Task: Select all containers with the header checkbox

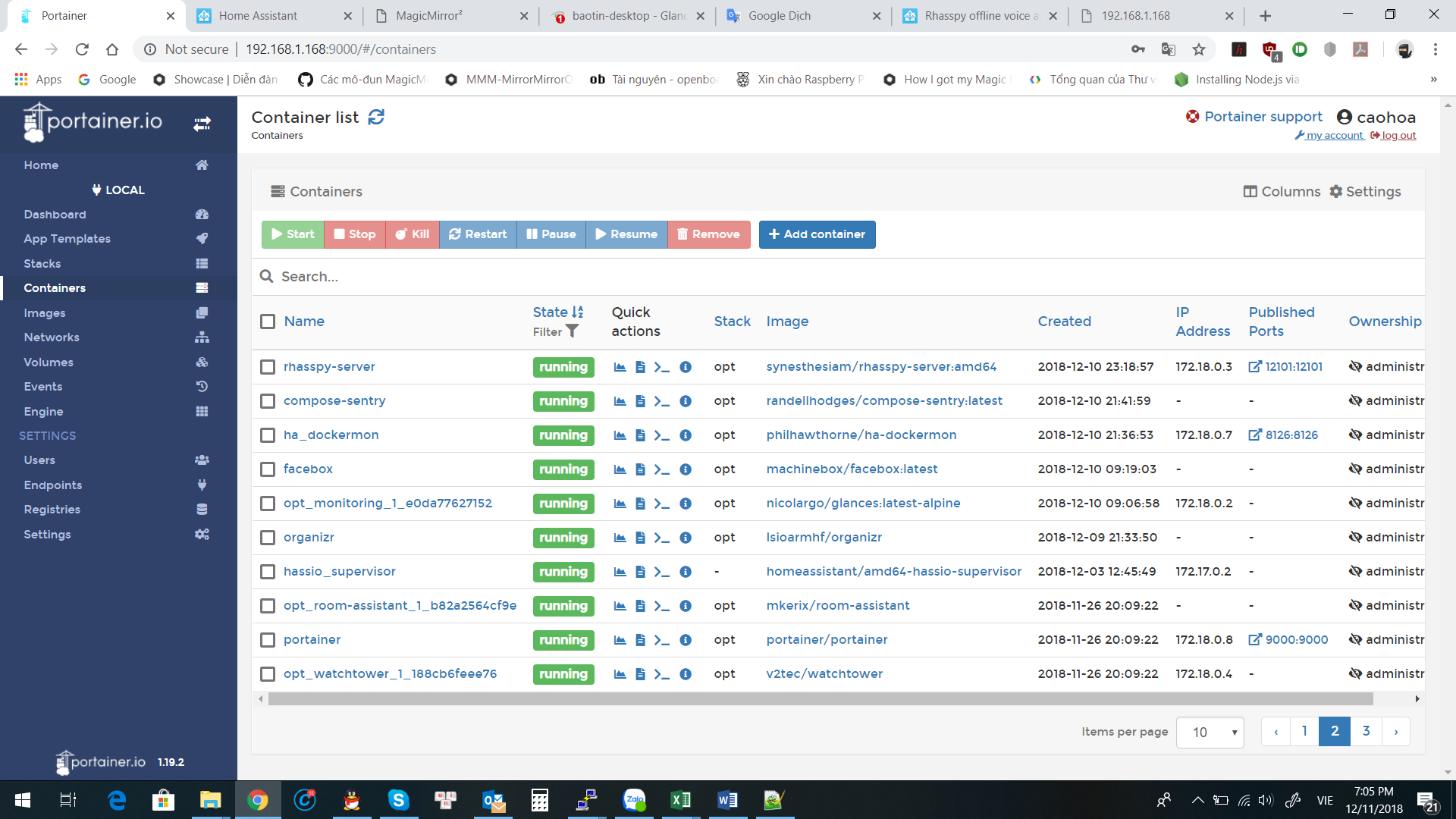Action: [267, 322]
